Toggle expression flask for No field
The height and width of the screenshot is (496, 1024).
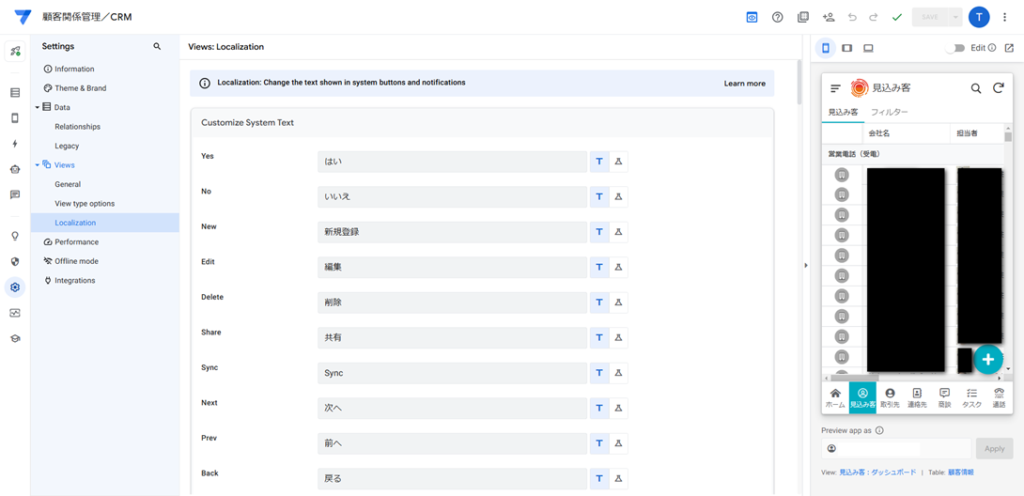coord(618,197)
